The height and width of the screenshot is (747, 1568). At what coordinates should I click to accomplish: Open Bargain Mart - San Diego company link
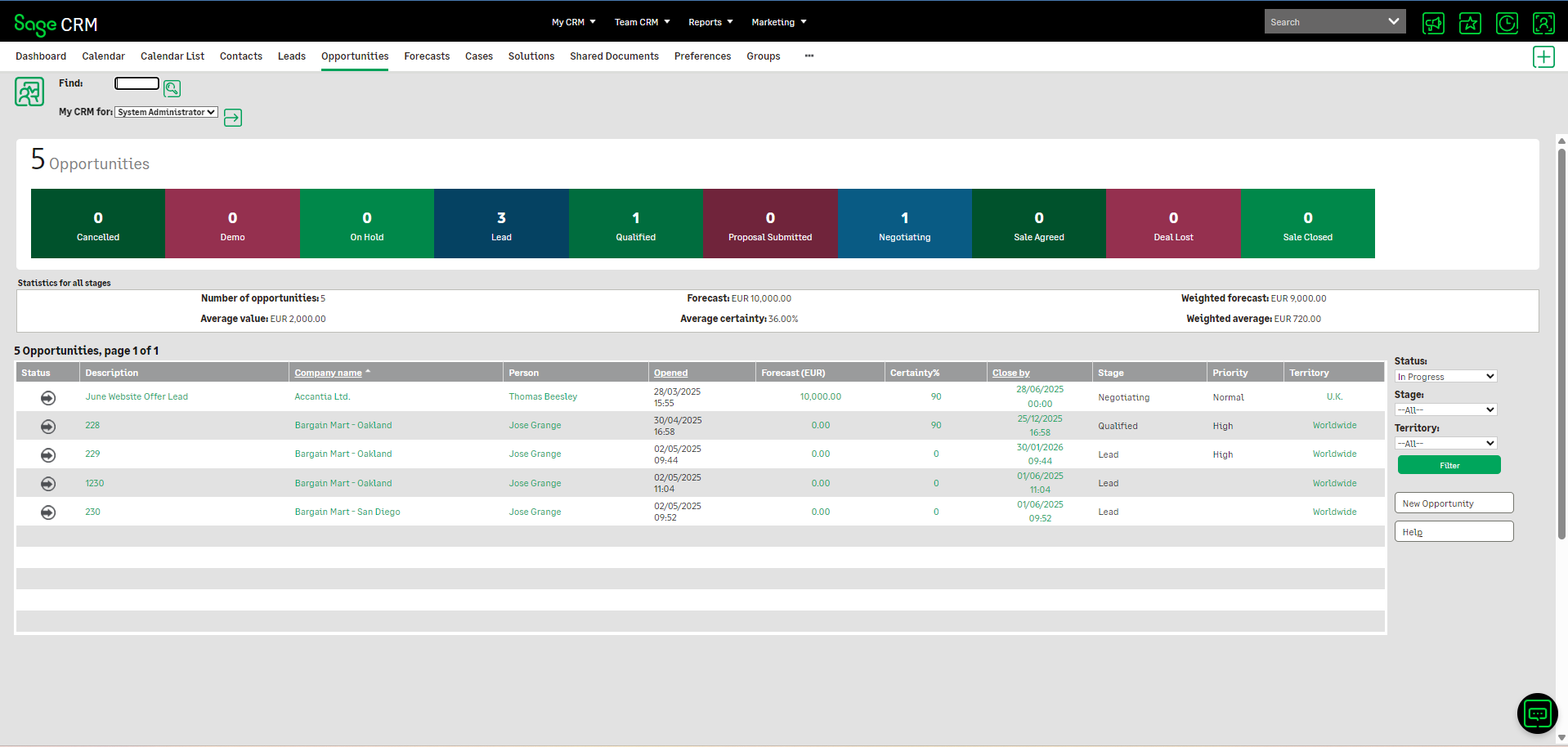point(347,512)
